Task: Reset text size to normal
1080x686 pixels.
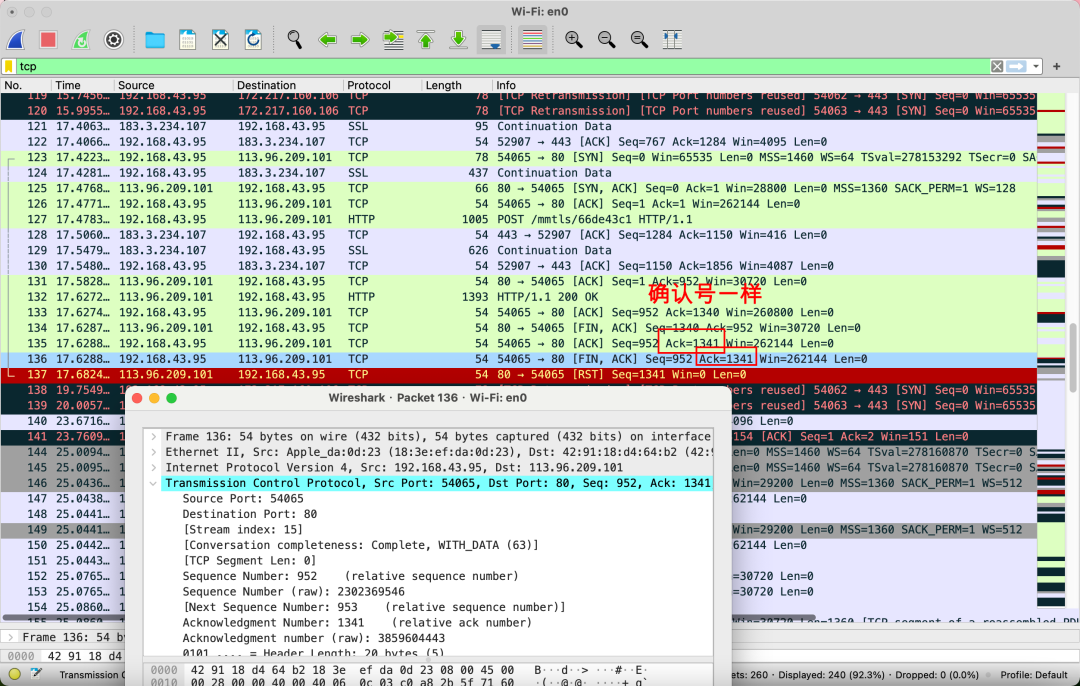Action: pos(639,40)
